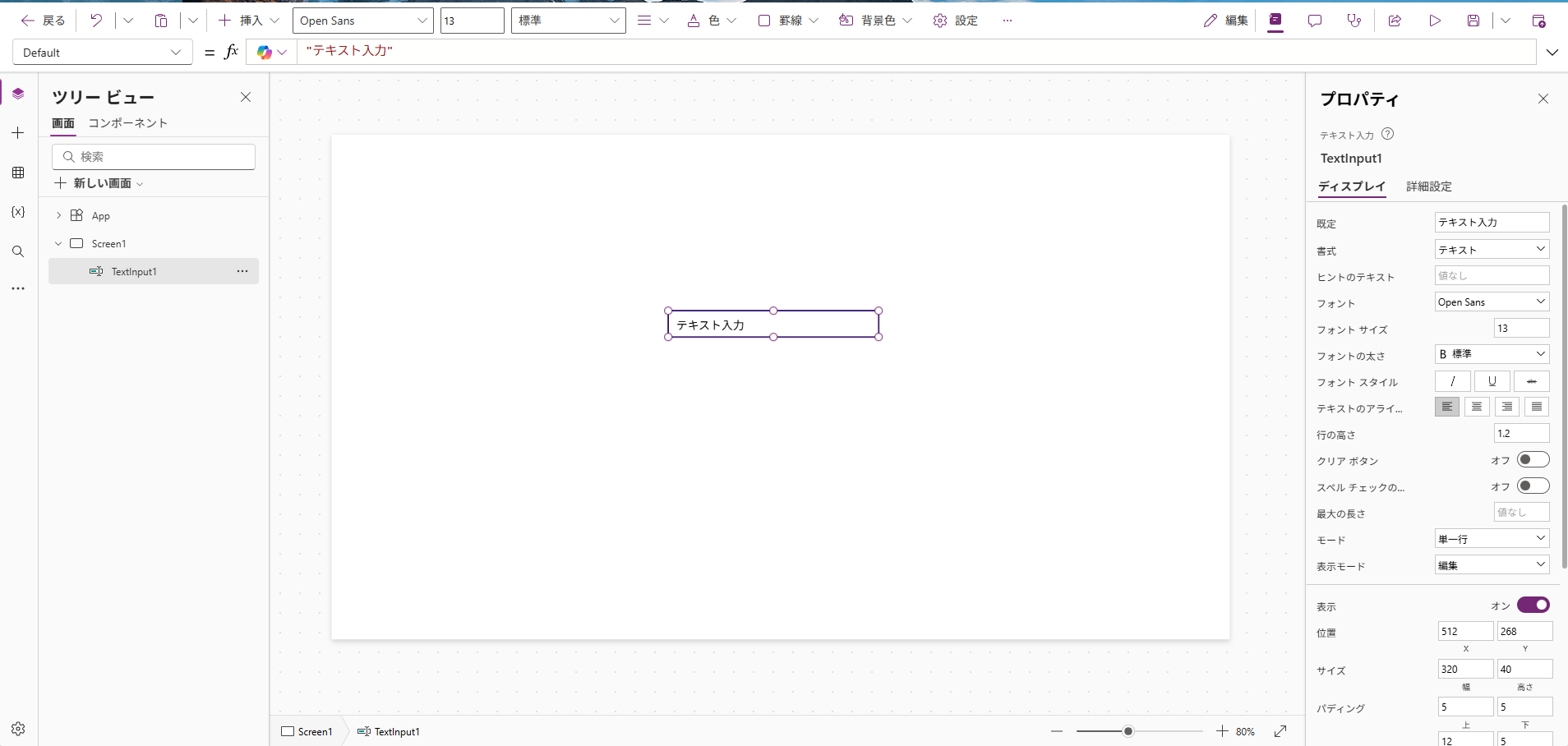Screen dimensions: 1568x746
Task: Click the 新しい画面 button
Action: pos(99,183)
